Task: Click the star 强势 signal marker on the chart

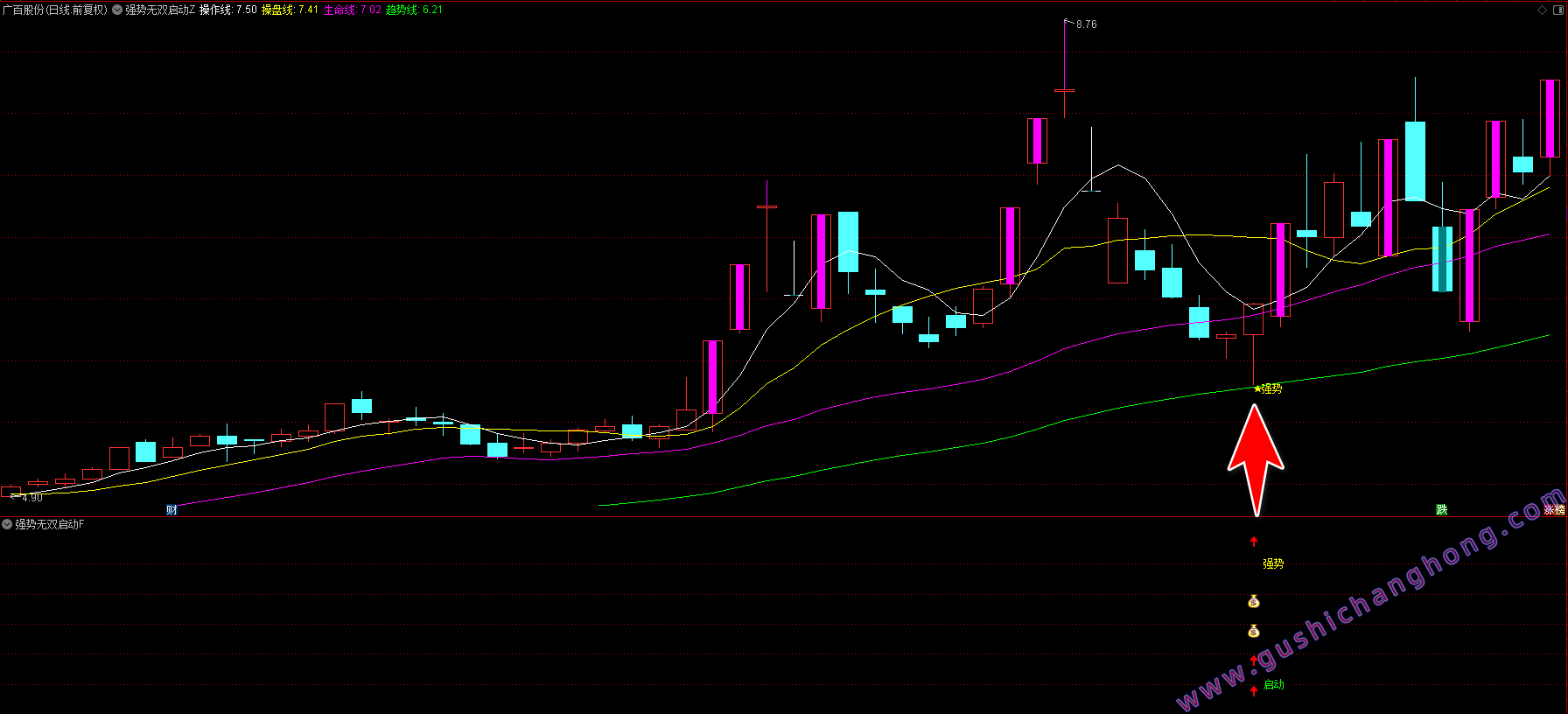Action: coord(1268,388)
